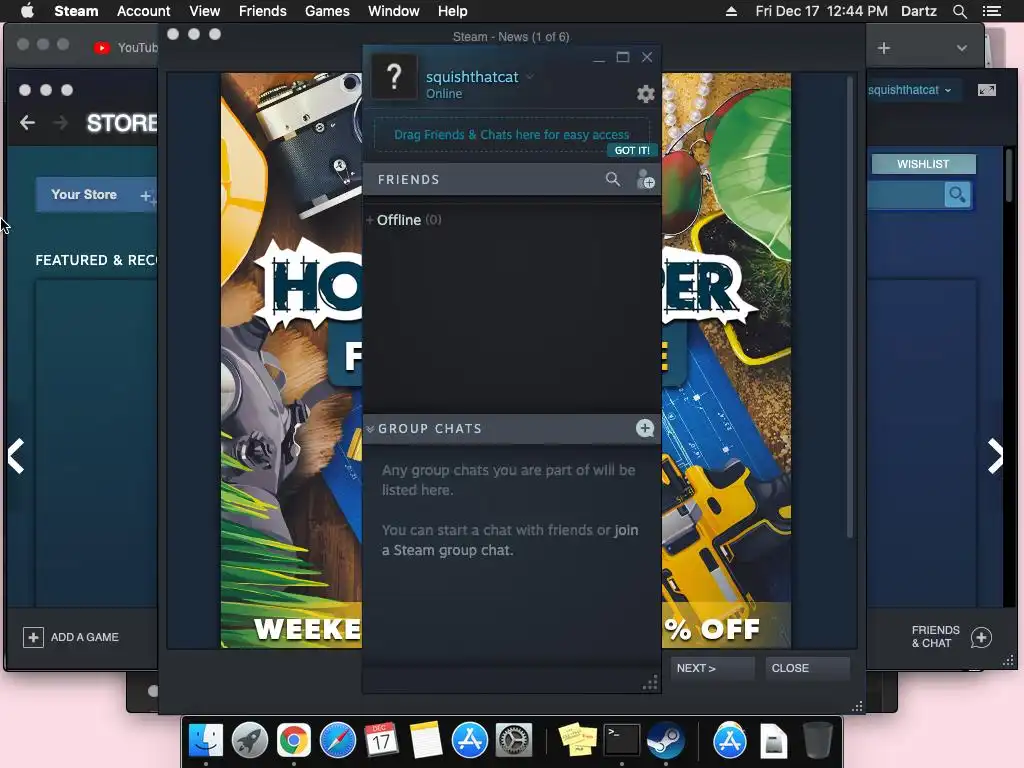Collapse the Group Chats section

tap(370, 428)
